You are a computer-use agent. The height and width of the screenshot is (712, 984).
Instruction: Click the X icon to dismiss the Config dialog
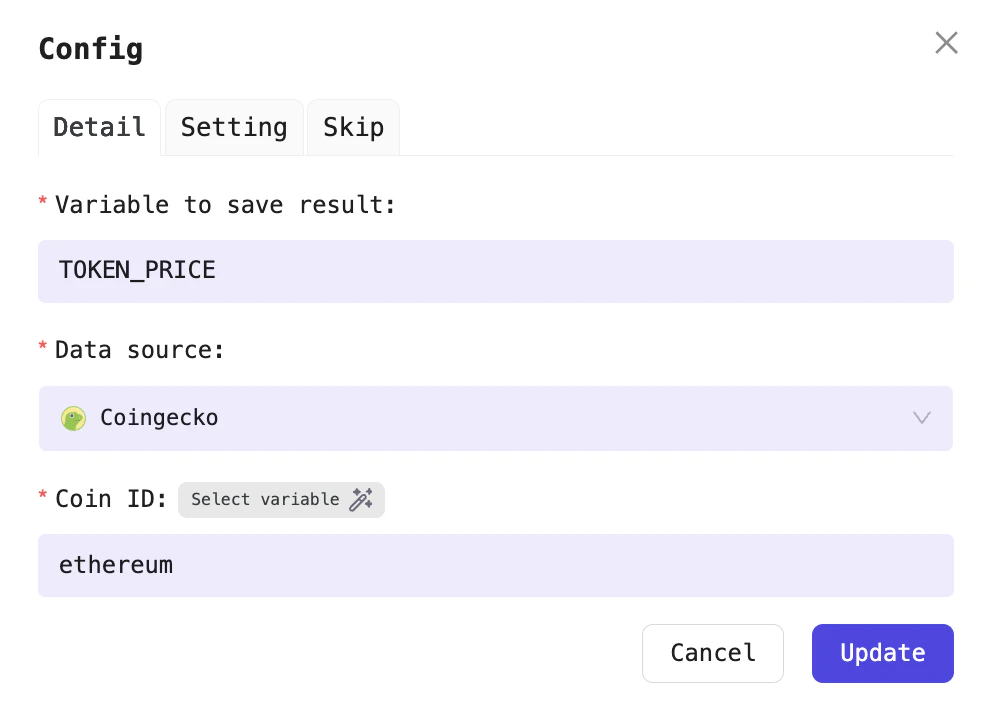click(946, 42)
